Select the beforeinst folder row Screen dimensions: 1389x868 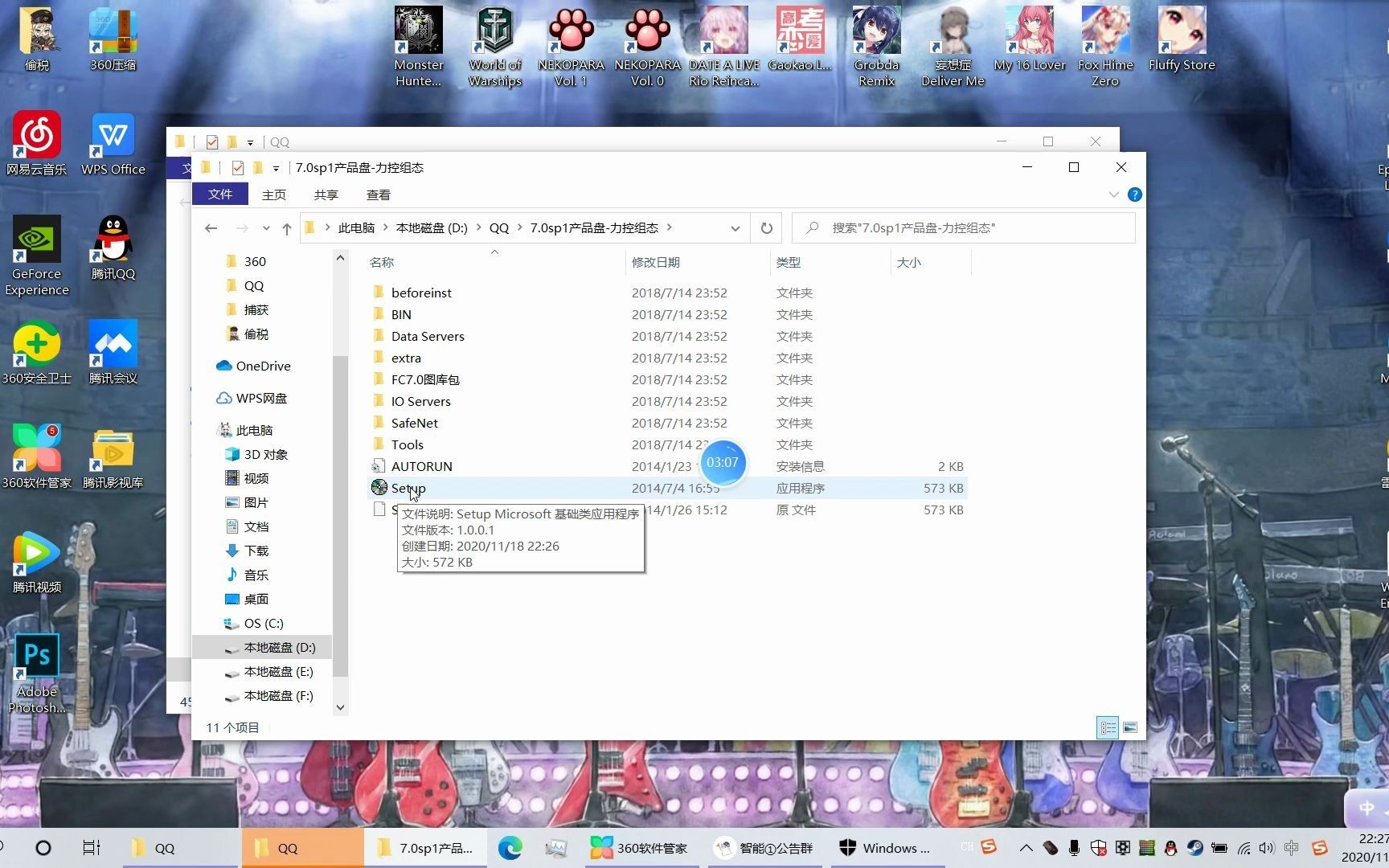click(x=667, y=293)
